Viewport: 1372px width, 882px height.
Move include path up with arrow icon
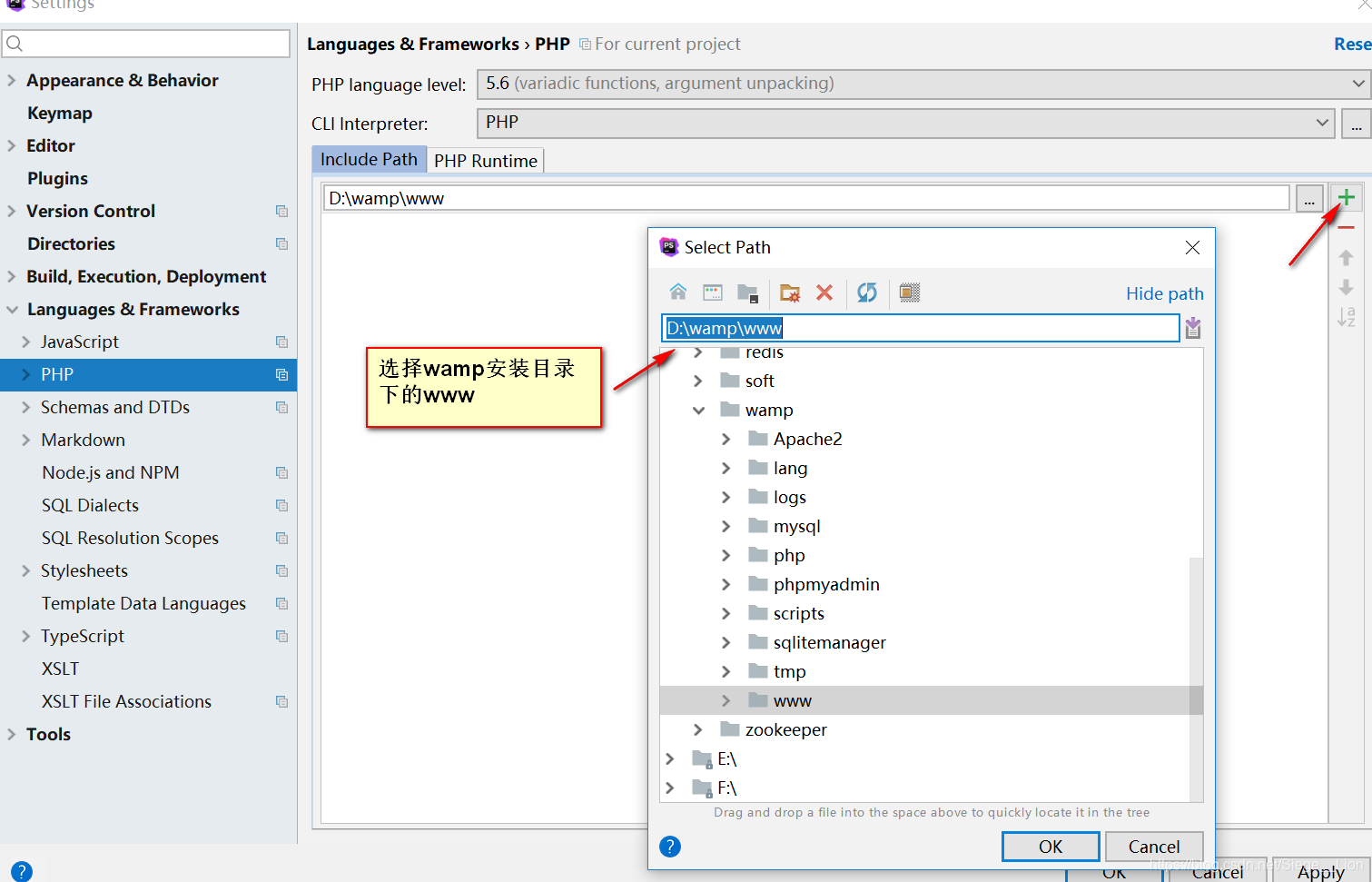(1347, 258)
